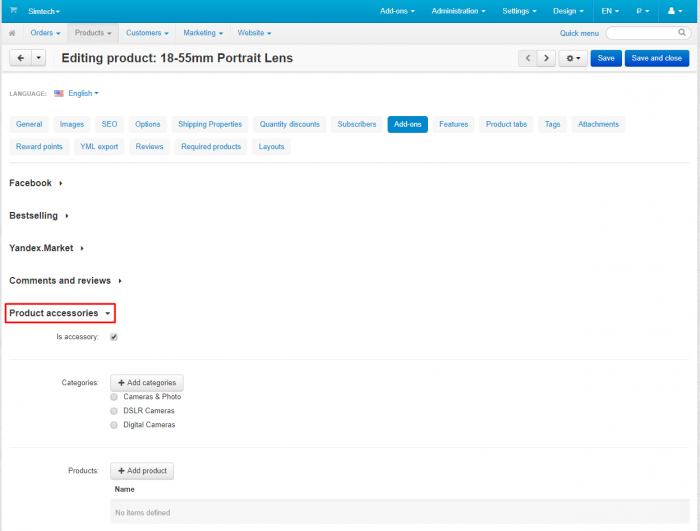Switch to the Features tab

coord(454,124)
